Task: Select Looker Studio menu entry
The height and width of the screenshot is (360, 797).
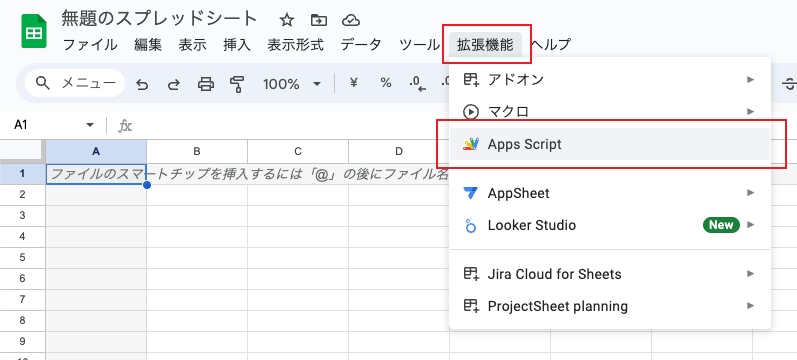Action: 610,225
